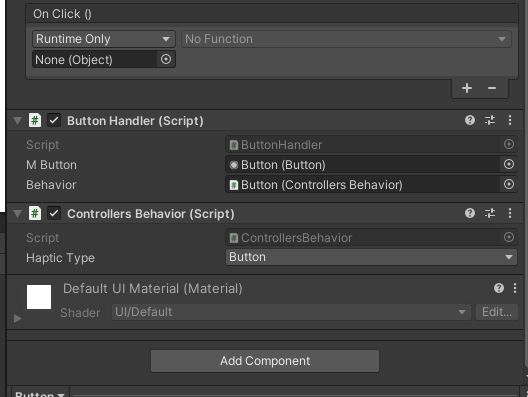Image resolution: width=528 pixels, height=397 pixels.
Task: Open the Haptic Type dropdown
Action: (371, 257)
